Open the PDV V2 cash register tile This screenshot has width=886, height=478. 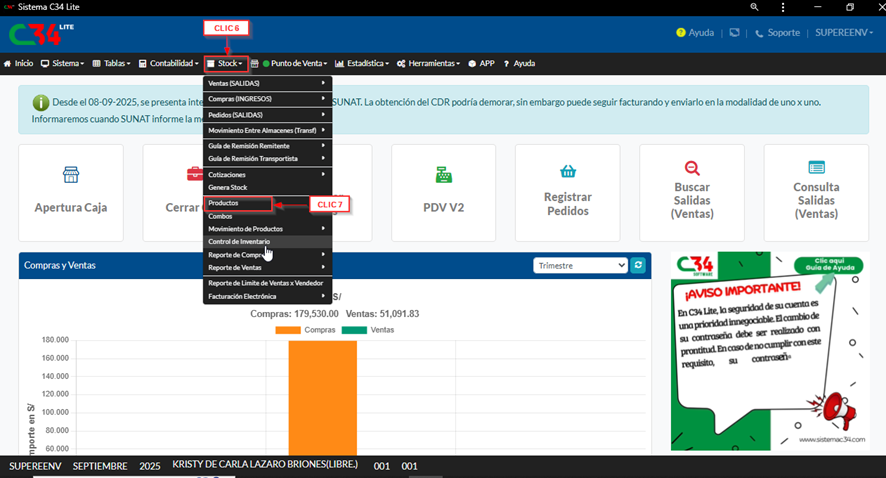click(443, 192)
